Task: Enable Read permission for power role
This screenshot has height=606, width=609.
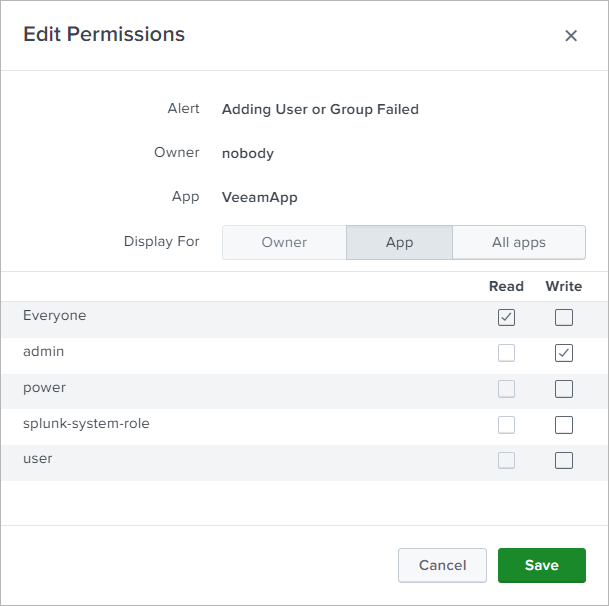Action: point(507,389)
